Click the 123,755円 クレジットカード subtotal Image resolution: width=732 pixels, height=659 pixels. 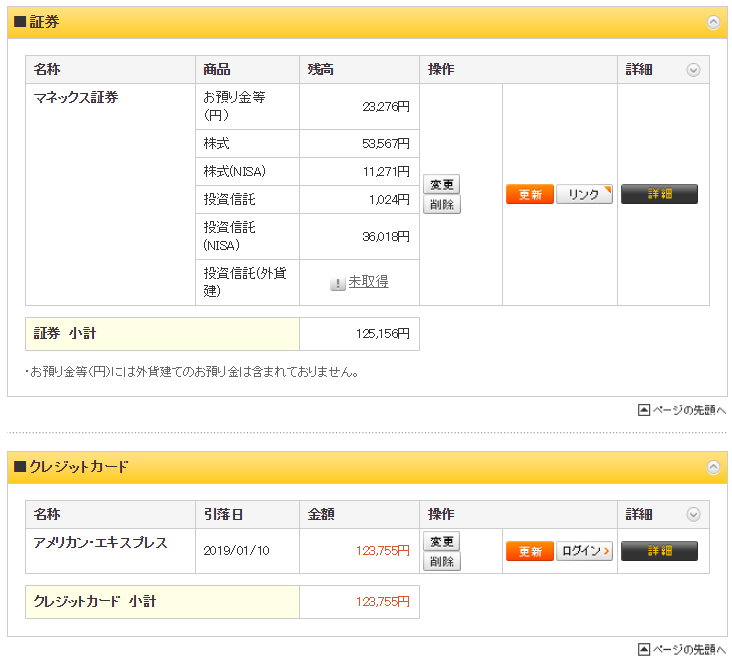pyautogui.click(x=382, y=602)
